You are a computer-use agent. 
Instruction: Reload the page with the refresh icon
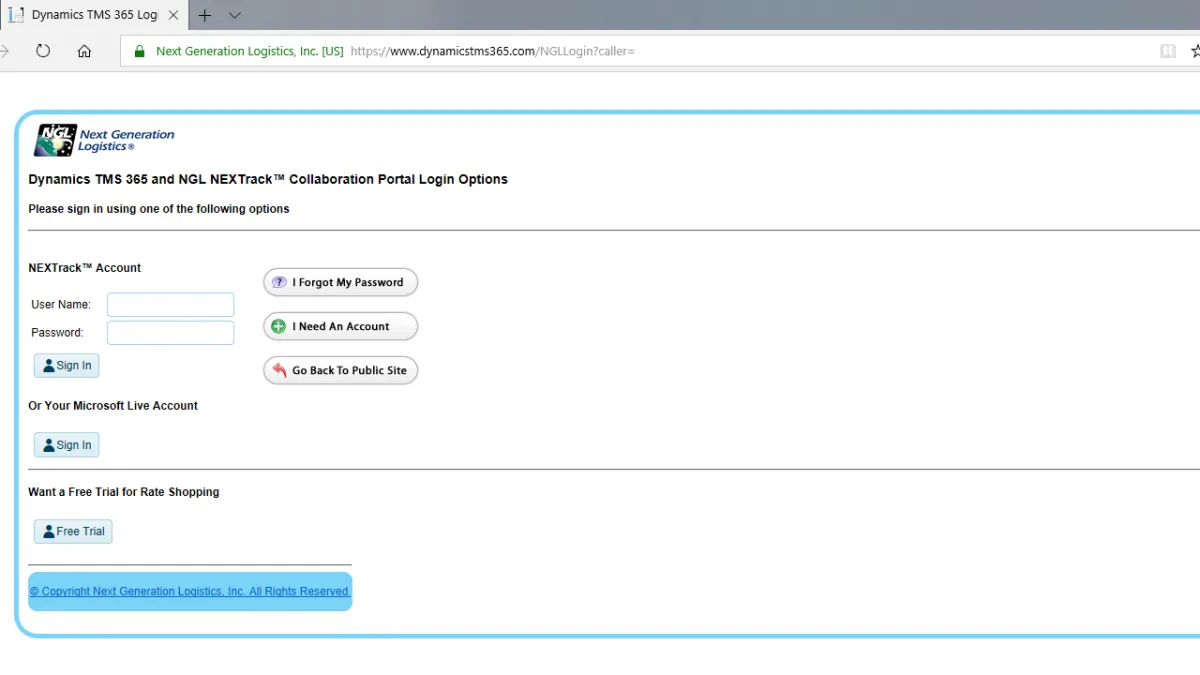[x=43, y=51]
